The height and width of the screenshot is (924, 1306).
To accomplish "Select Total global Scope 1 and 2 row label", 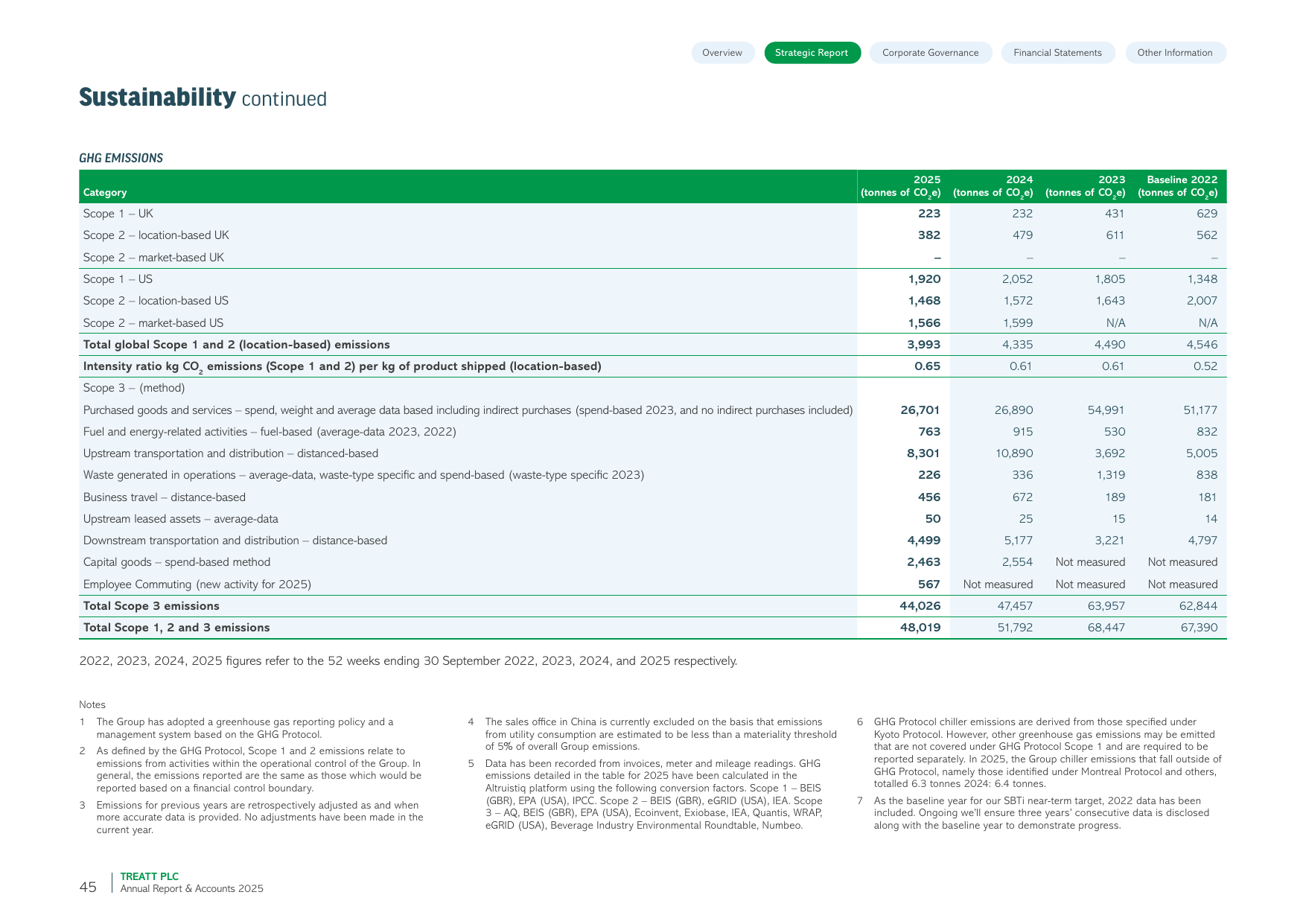I will tap(236, 345).
